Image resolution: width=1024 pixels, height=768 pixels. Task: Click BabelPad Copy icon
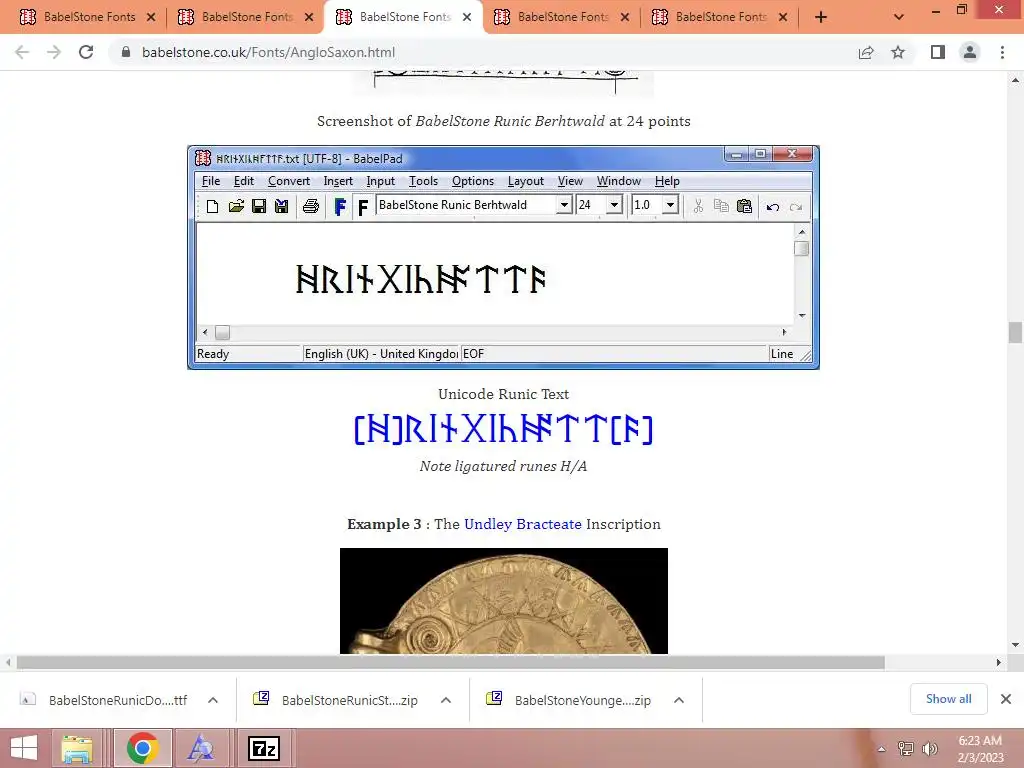click(x=721, y=206)
